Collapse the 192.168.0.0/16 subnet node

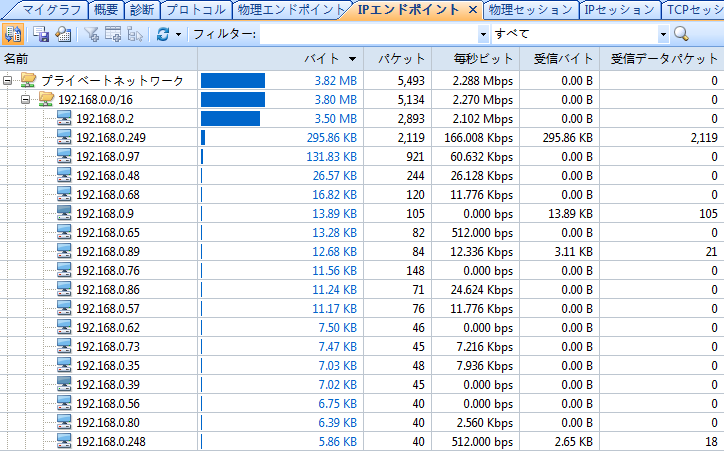[26, 99]
